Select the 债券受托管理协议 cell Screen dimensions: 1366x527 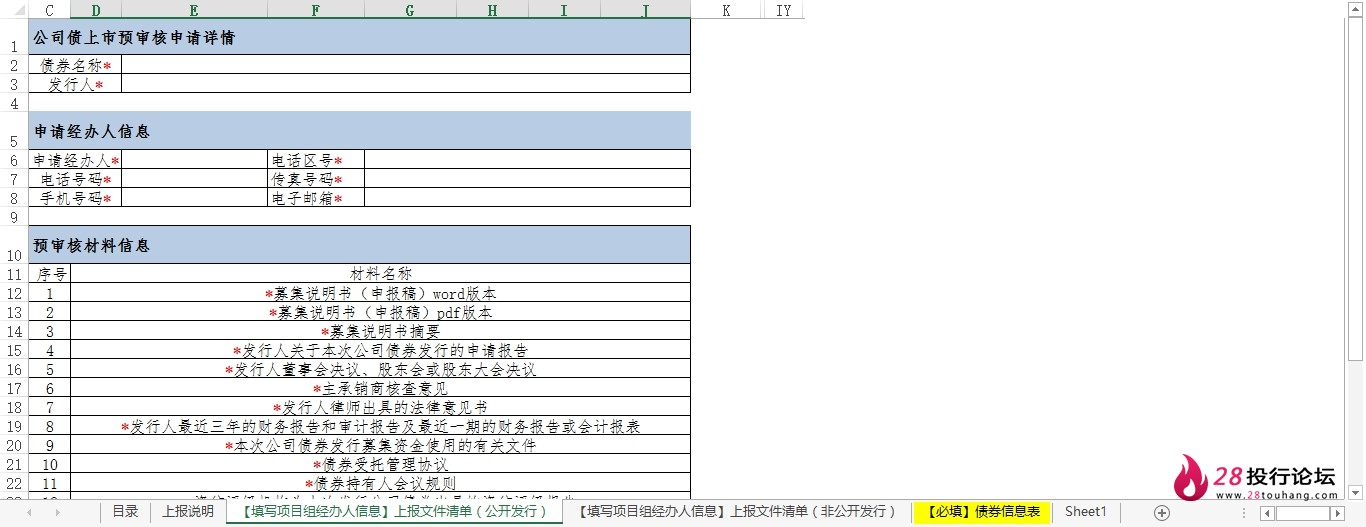[x=380, y=464]
